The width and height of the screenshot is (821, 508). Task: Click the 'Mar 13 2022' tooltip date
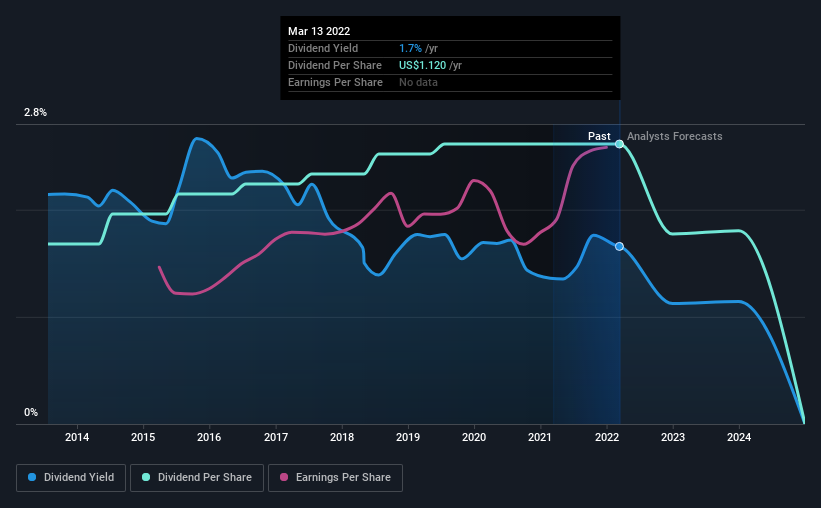[319, 31]
